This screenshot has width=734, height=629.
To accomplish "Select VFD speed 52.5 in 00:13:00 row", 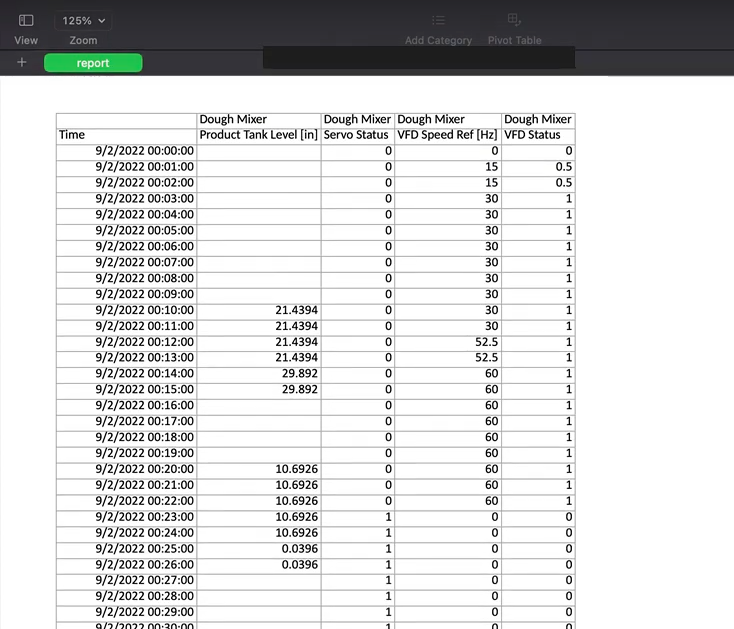I will point(448,358).
